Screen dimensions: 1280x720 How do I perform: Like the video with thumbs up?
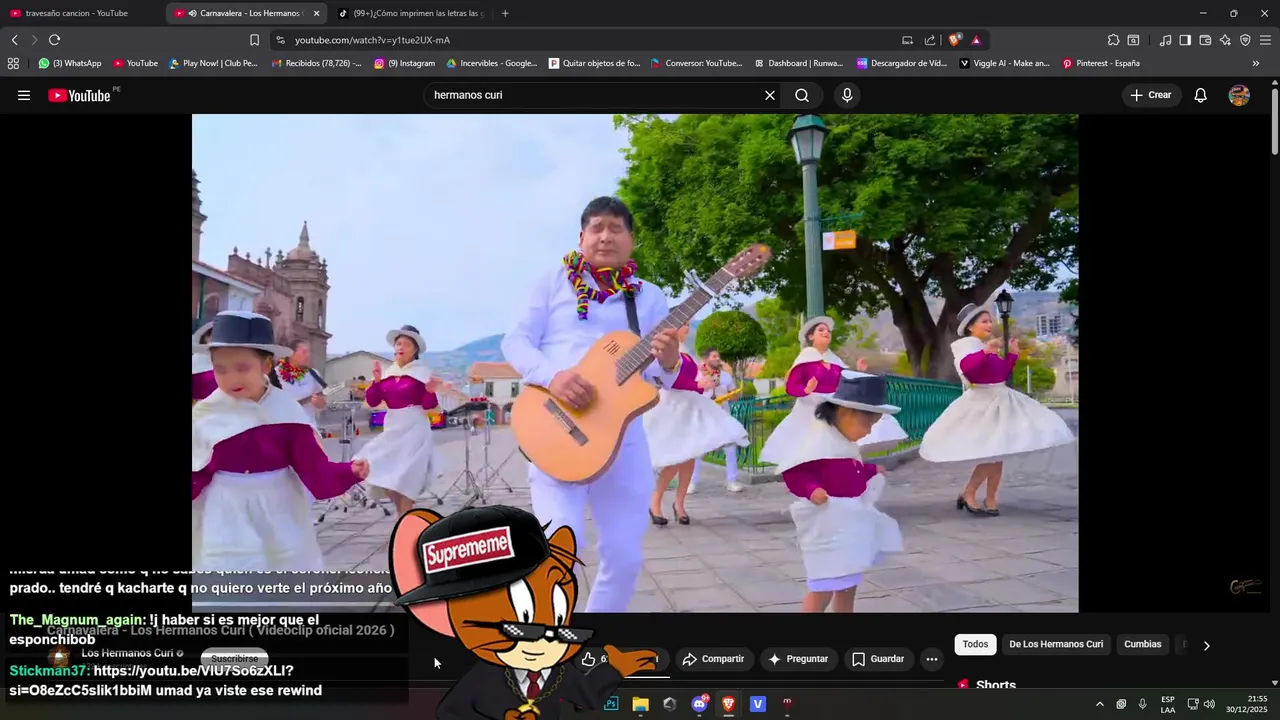(589, 659)
